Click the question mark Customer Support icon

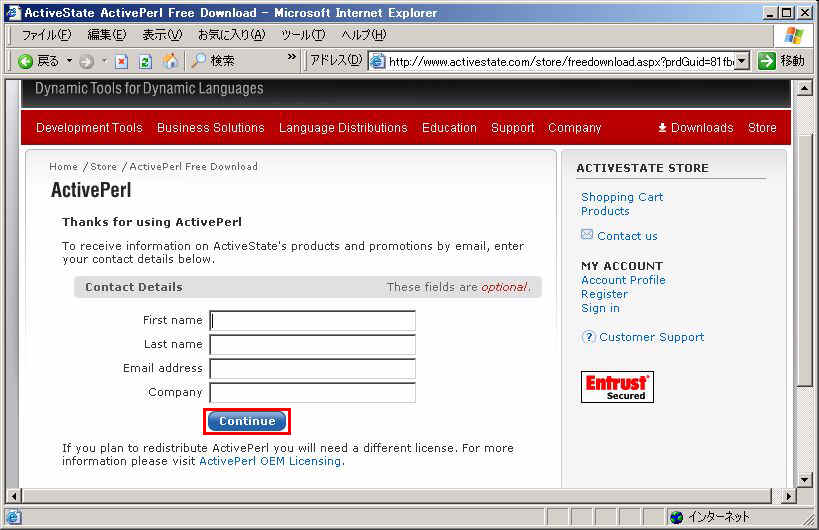click(x=588, y=337)
